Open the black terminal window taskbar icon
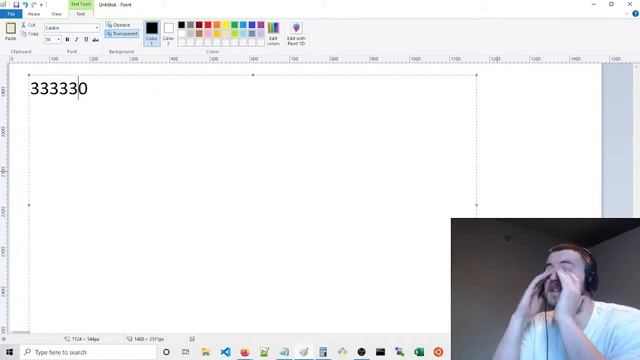Viewport: 640px width, 360px height. (380, 352)
